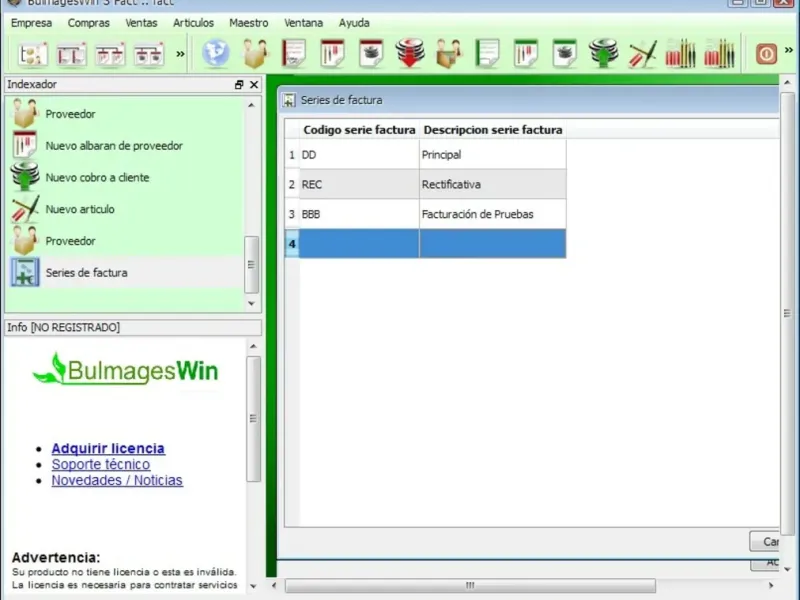Click main area scroll right arrow
Viewport: 800px width, 600px height.
pos(771,585)
